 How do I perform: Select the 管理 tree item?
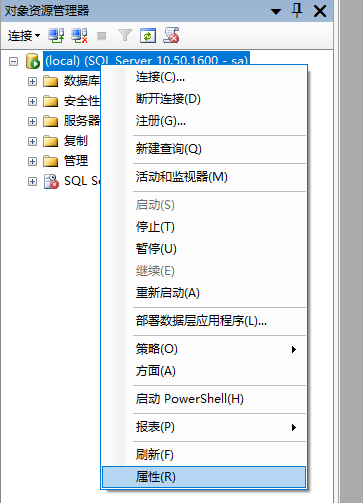(x=76, y=161)
